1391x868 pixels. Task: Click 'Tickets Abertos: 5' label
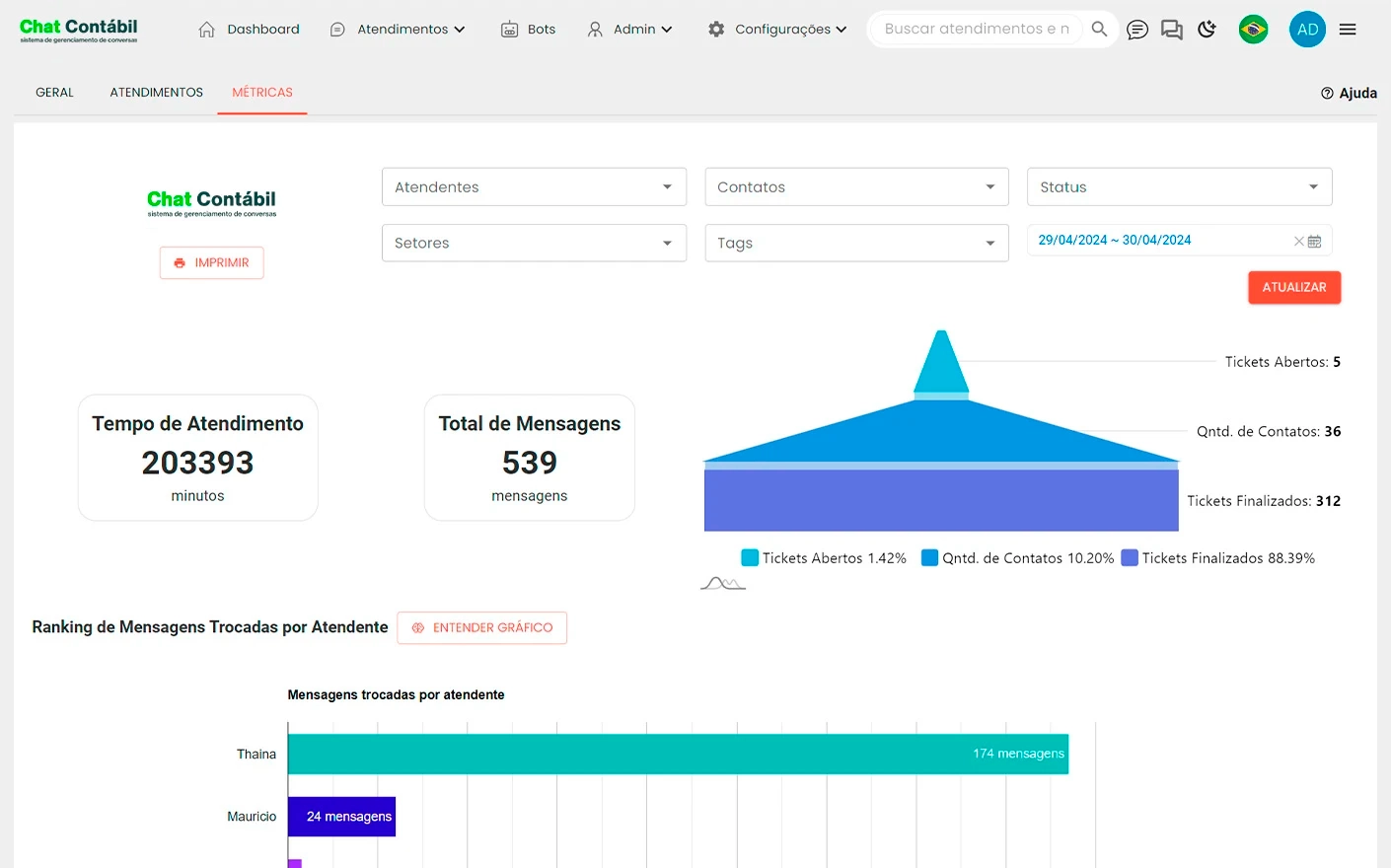(x=1282, y=362)
